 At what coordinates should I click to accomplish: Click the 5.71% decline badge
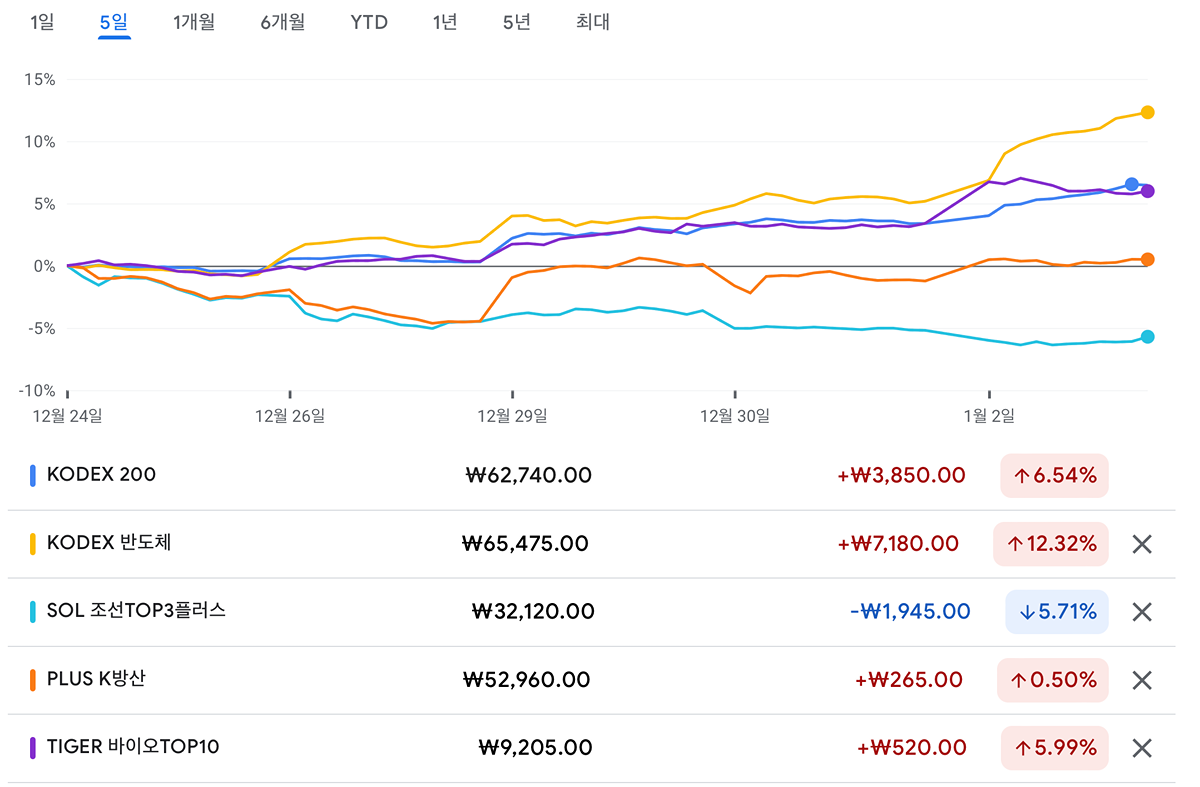(x=1056, y=612)
